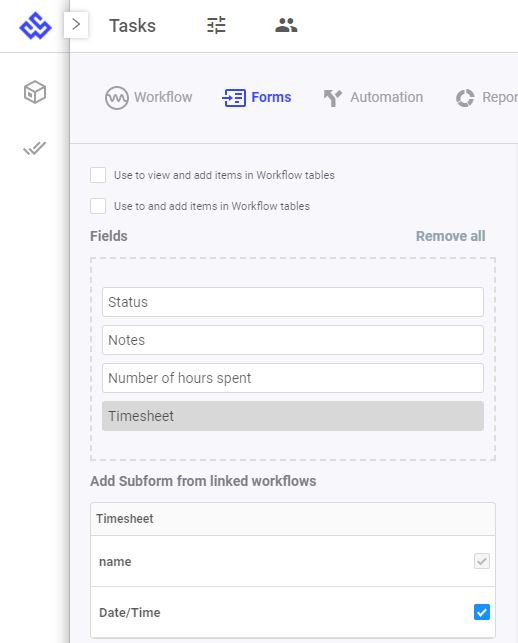Select the Status field item
Image resolution: width=518 pixels, height=643 pixels.
pos(293,302)
